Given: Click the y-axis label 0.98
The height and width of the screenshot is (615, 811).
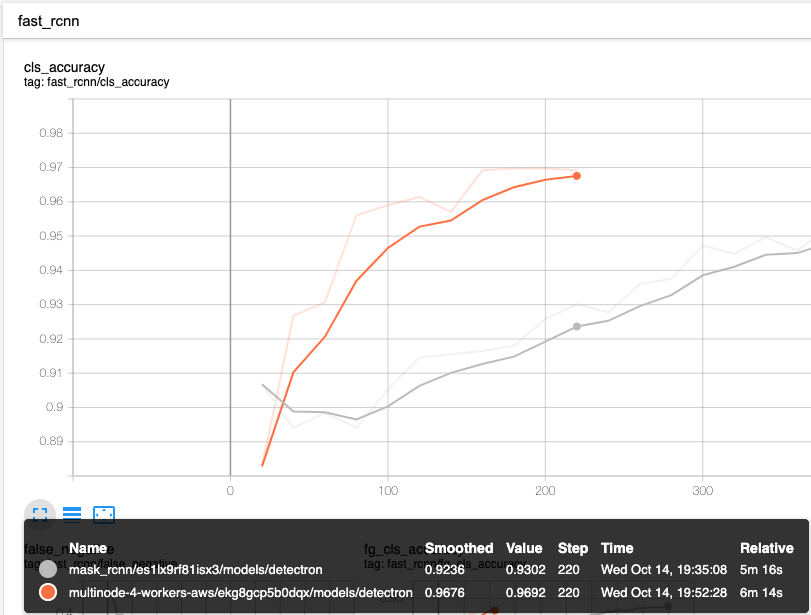Looking at the screenshot, I should click(x=51, y=133).
